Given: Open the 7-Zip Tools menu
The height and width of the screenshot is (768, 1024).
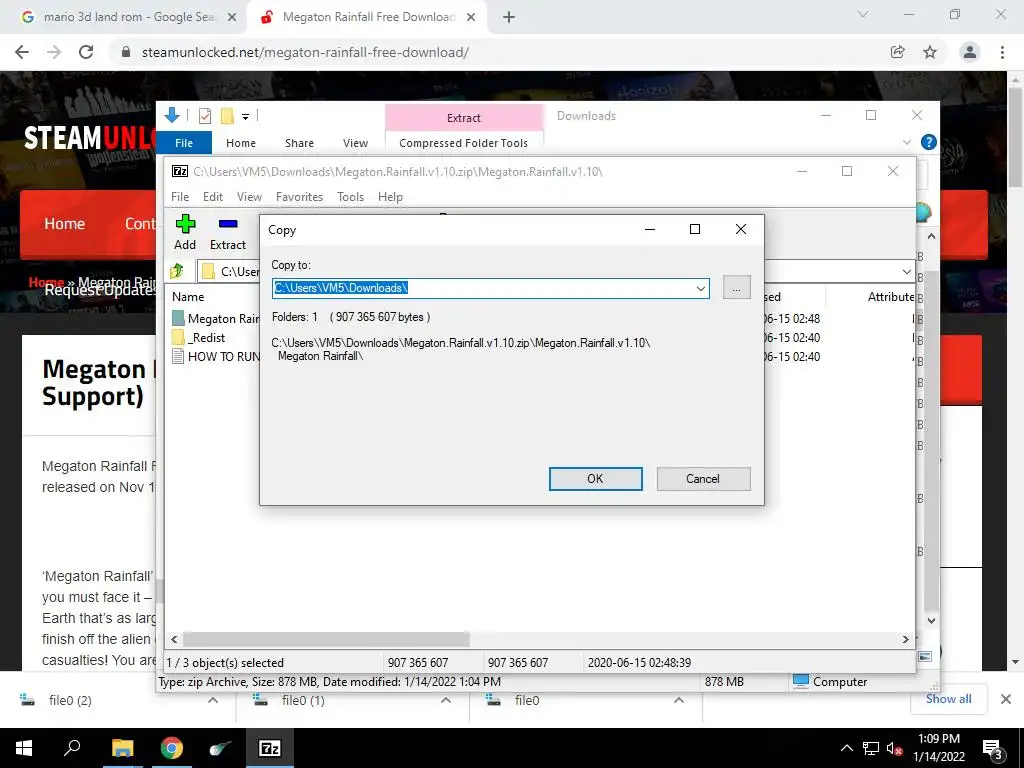Looking at the screenshot, I should 350,197.
